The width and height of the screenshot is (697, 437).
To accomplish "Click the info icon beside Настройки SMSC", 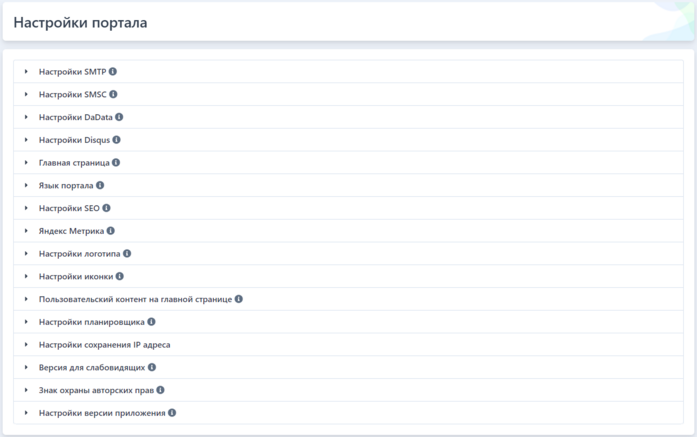I will click(x=113, y=94).
